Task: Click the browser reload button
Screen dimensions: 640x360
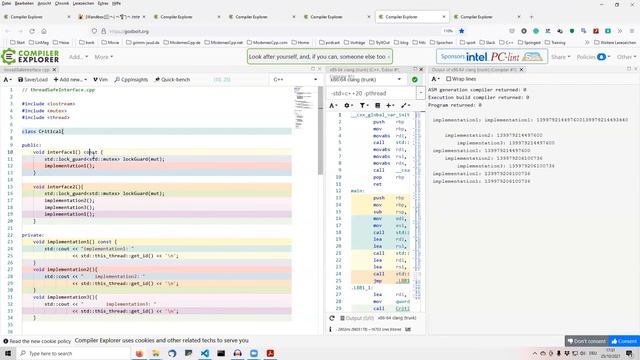Action: click(x=32, y=31)
